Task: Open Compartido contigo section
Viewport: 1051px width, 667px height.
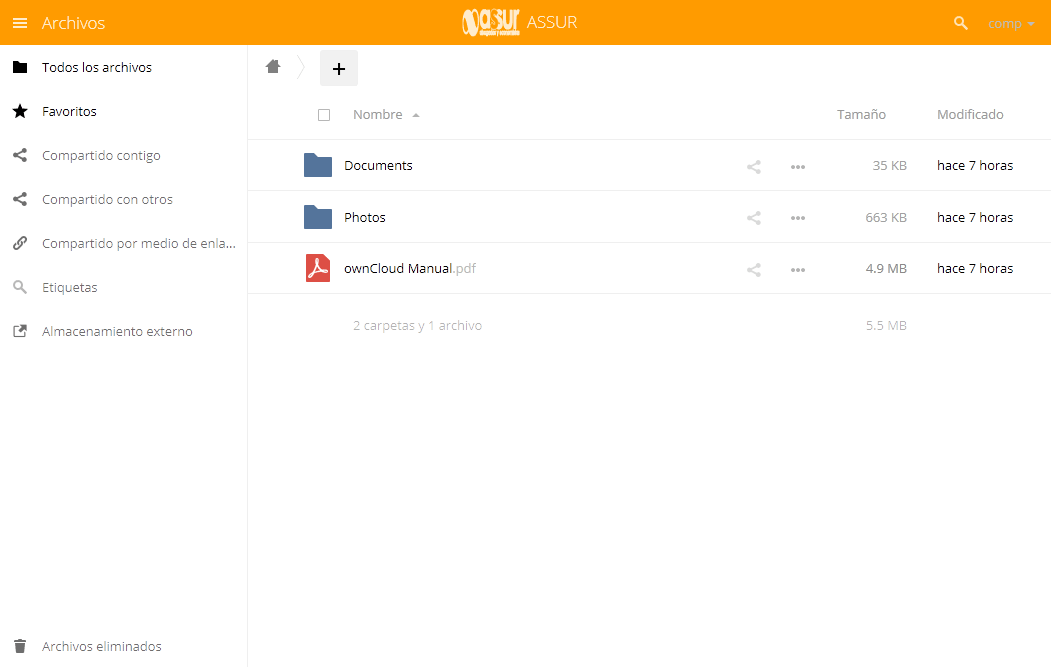Action: [x=100, y=156]
